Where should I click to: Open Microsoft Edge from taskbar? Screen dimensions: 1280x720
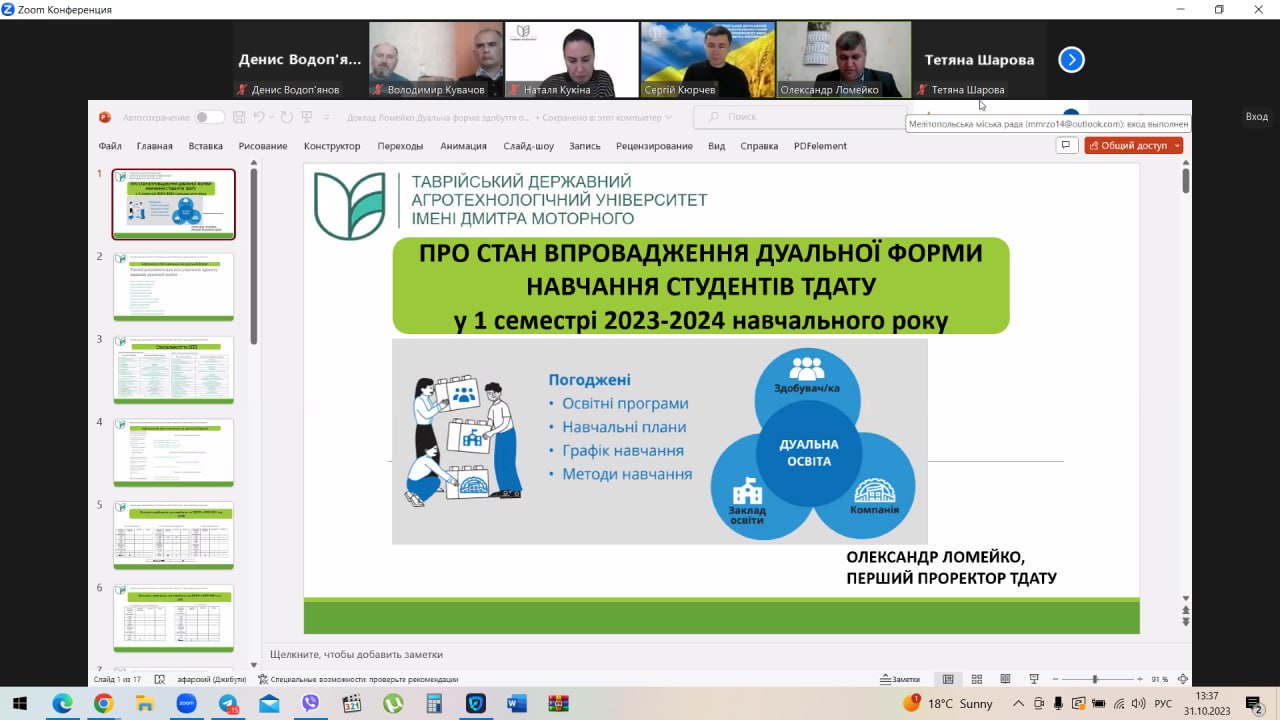click(x=62, y=703)
